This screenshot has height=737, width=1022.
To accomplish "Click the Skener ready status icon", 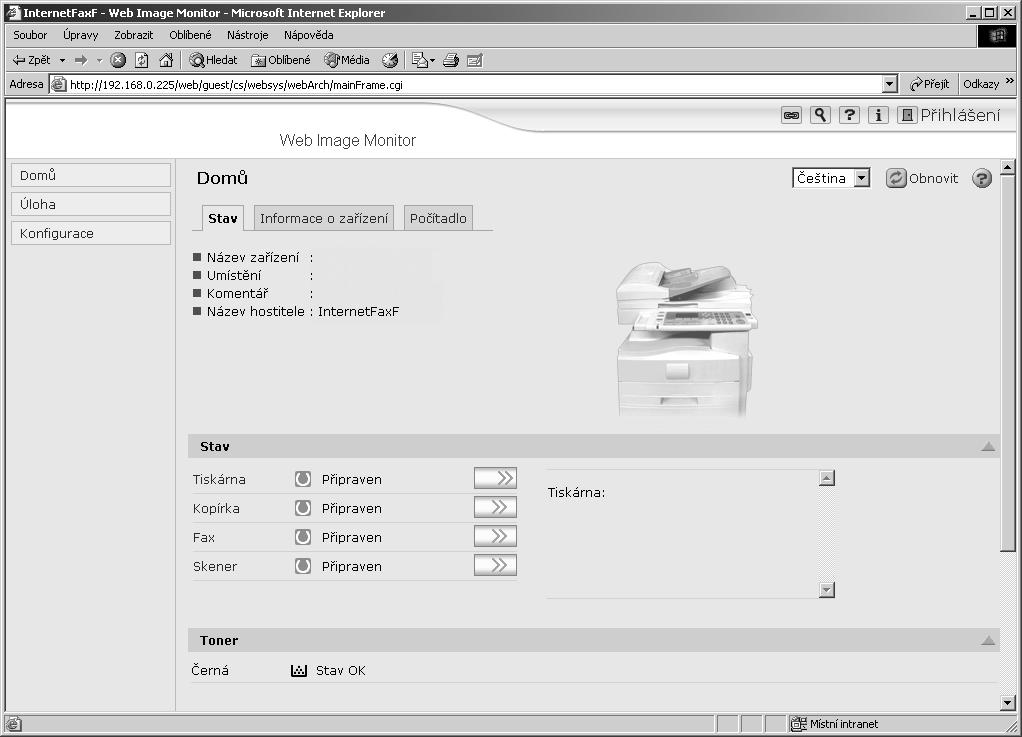I will [x=302, y=566].
